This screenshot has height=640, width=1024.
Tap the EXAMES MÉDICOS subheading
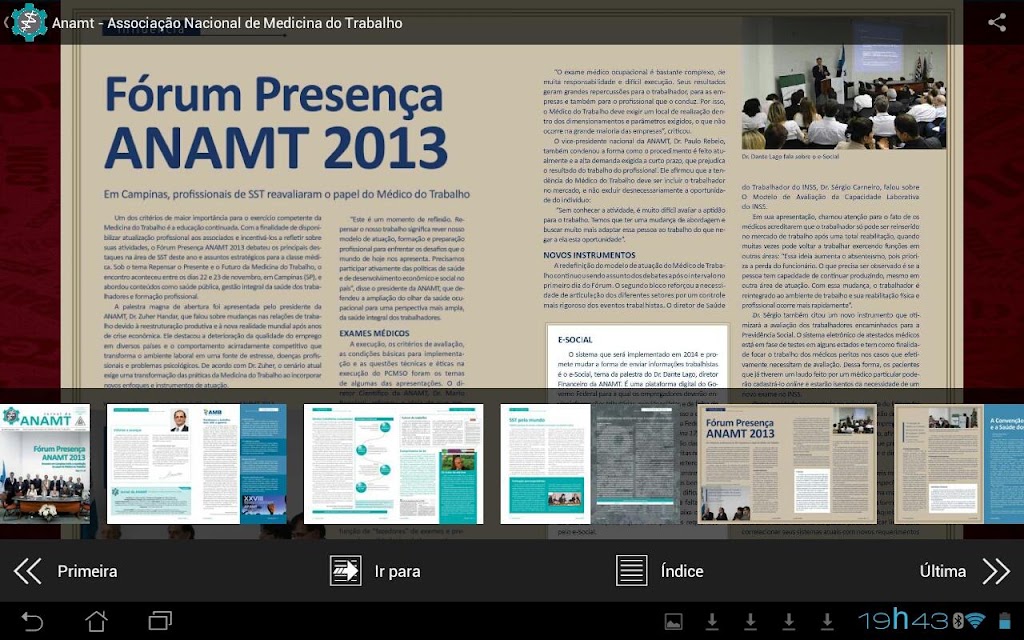tap(374, 333)
